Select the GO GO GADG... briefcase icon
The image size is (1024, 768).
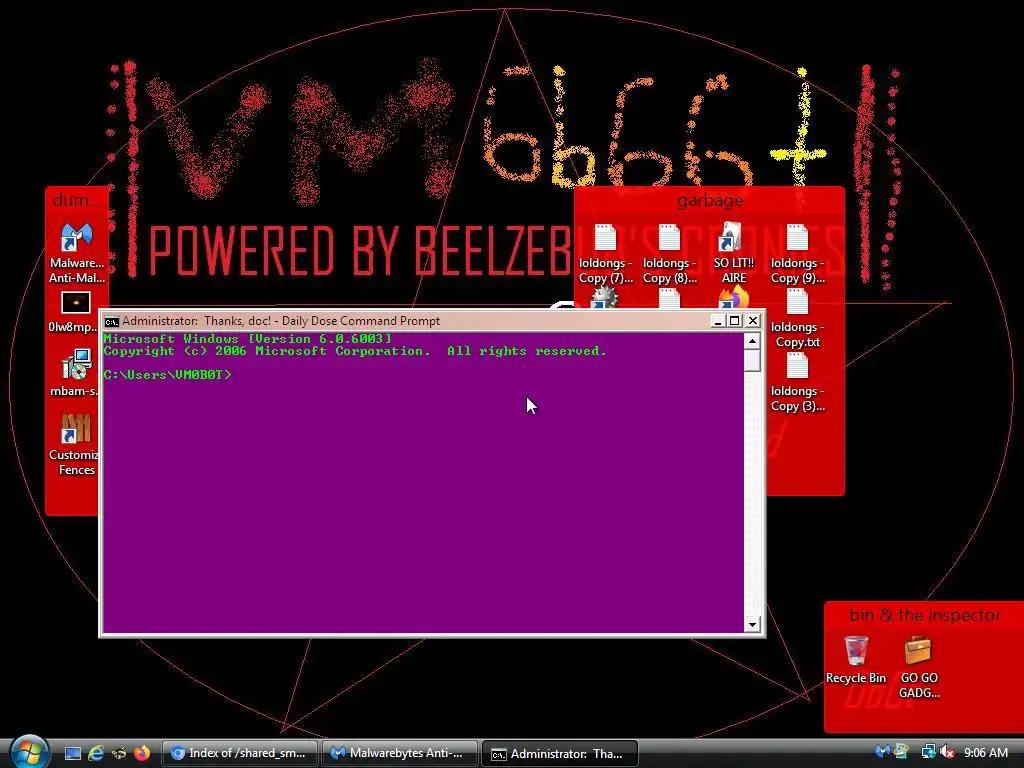coord(919,667)
